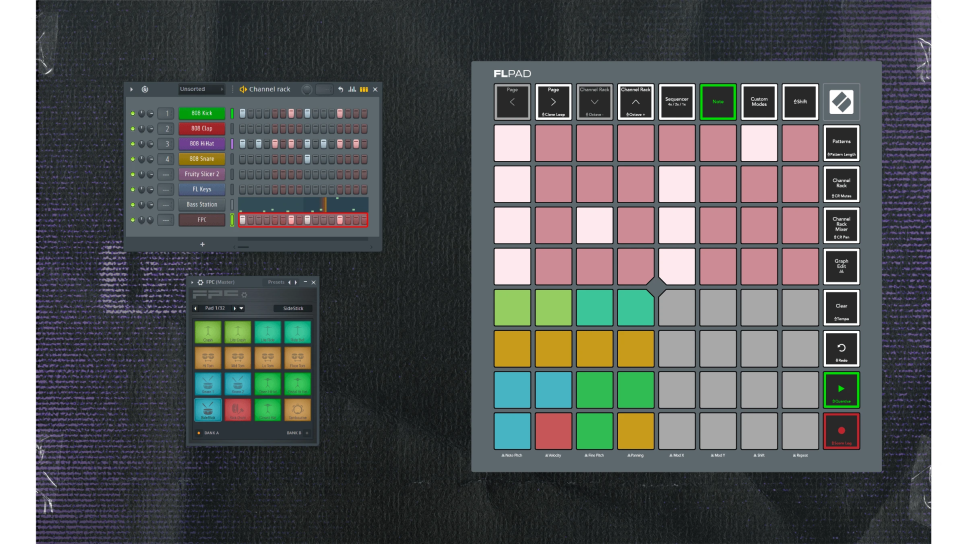
Task: Click the Channel rack speaker icon
Action: pos(243,89)
